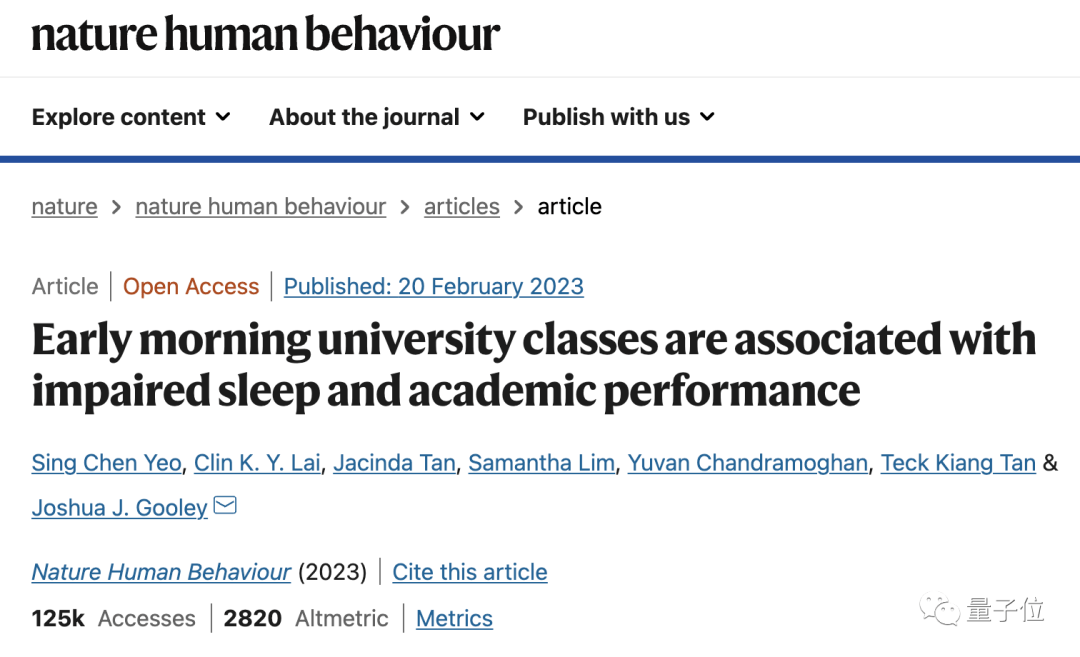Open author Teck Kiang Tan link
The width and height of the screenshot is (1080, 657).
click(958, 463)
